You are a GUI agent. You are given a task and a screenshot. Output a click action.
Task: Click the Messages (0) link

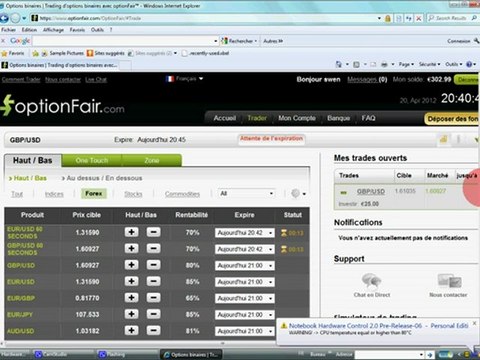pos(367,79)
